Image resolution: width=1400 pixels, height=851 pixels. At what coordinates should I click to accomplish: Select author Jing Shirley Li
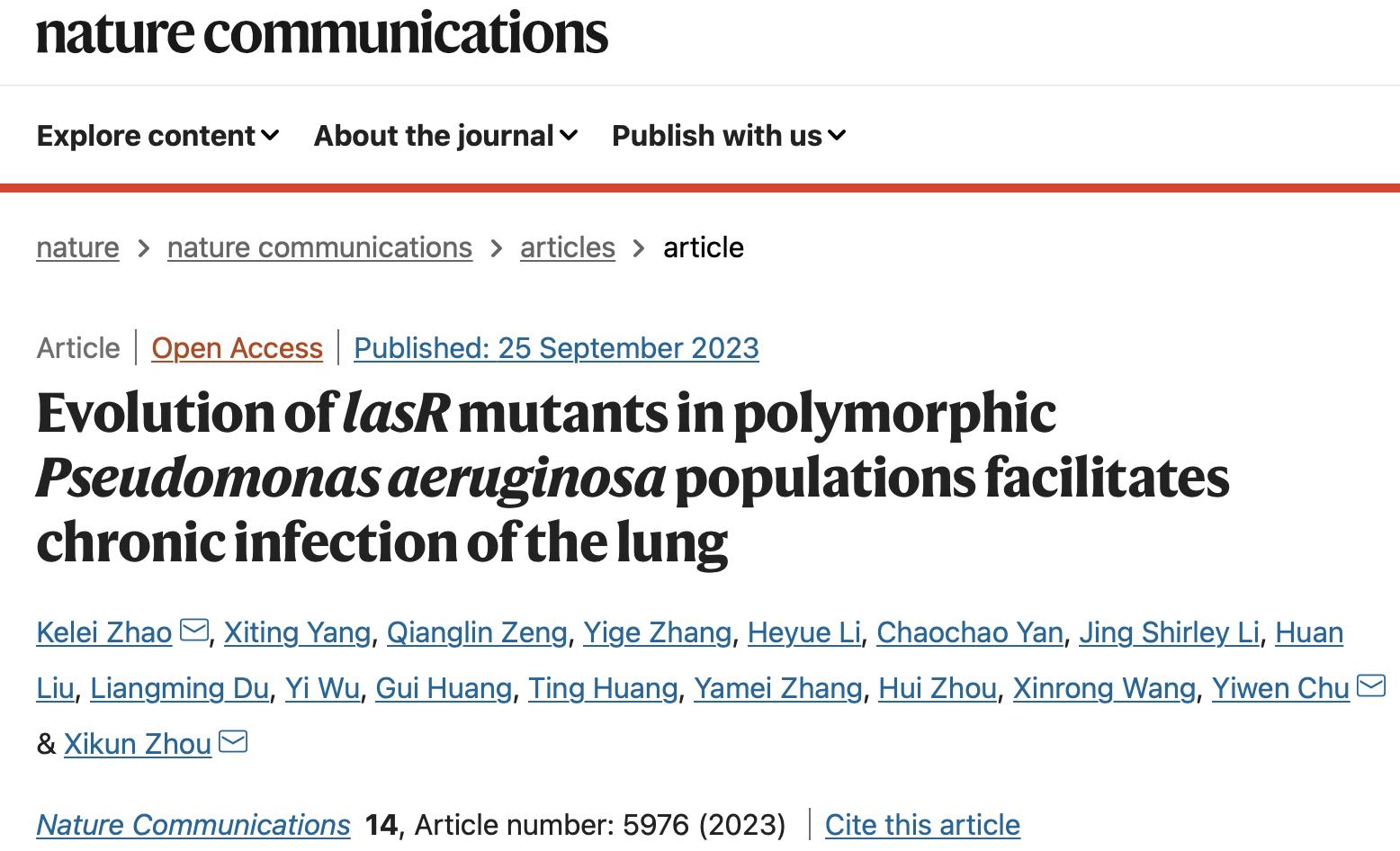pyautogui.click(x=1169, y=632)
